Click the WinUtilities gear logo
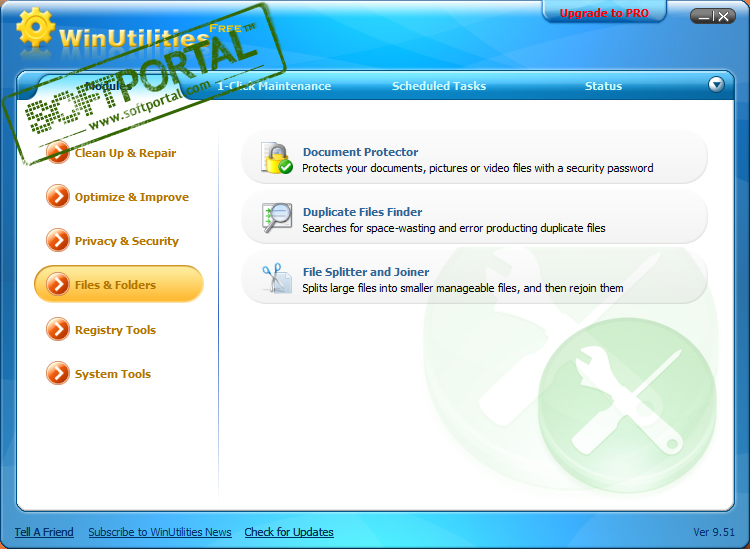 [35, 27]
